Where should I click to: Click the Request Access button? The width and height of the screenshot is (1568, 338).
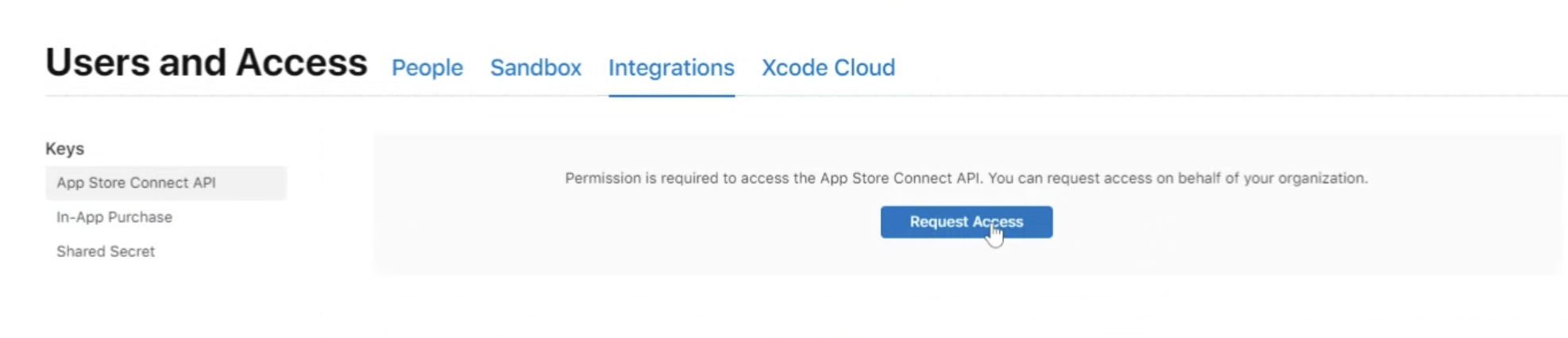(966, 222)
